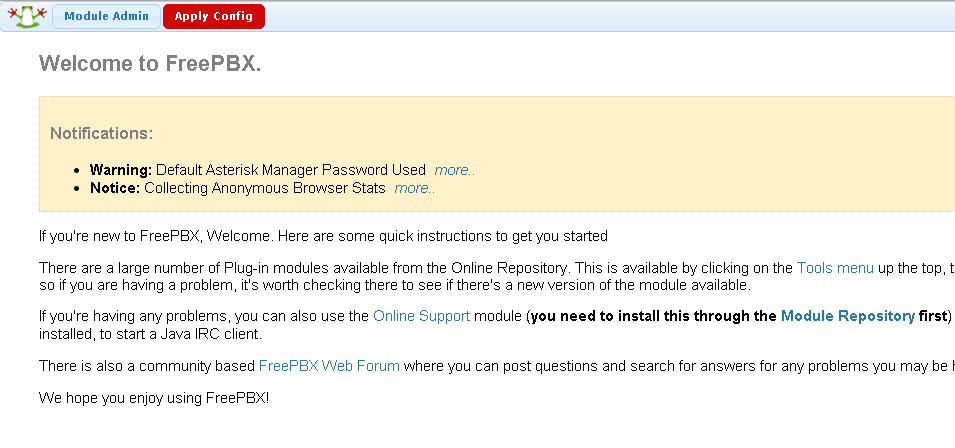Screen dimensions: 955x448
Task: Click 'Collecting Anonymous Browser Stats' text
Action: point(265,188)
